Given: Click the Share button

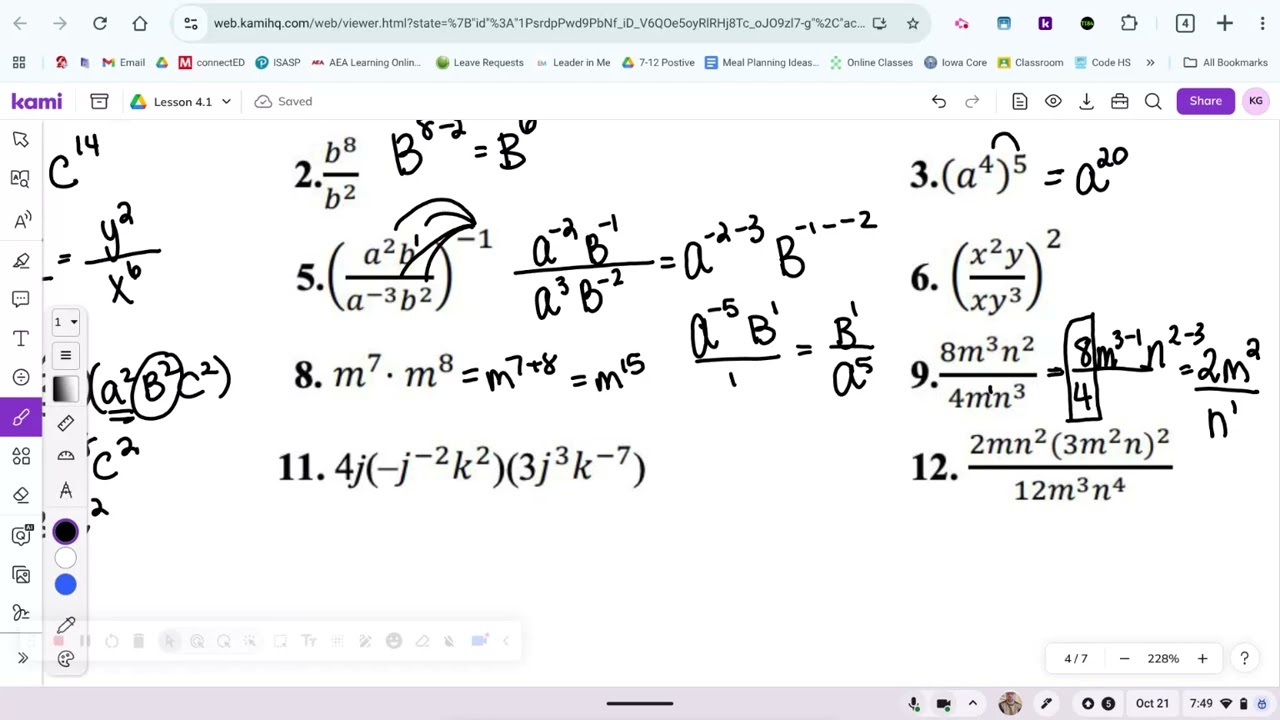Looking at the screenshot, I should point(1205,101).
